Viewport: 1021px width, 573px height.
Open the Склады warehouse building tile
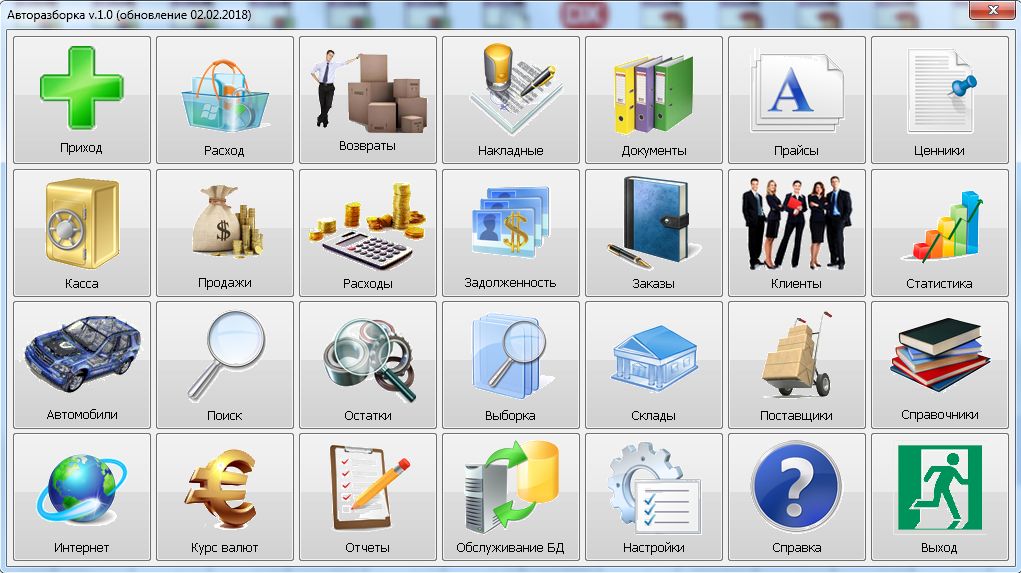click(654, 365)
